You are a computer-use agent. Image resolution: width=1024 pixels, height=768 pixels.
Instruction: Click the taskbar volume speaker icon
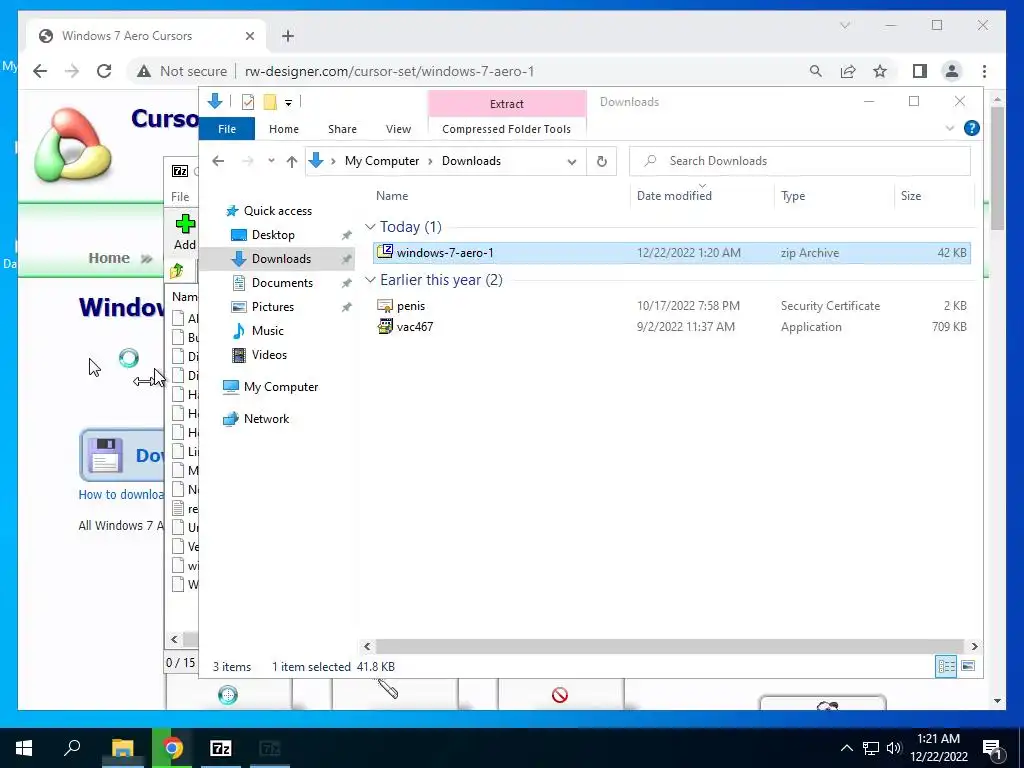point(894,748)
